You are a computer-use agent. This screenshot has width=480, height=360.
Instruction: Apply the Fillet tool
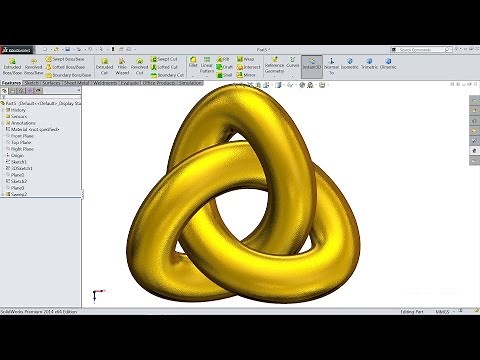tap(193, 62)
